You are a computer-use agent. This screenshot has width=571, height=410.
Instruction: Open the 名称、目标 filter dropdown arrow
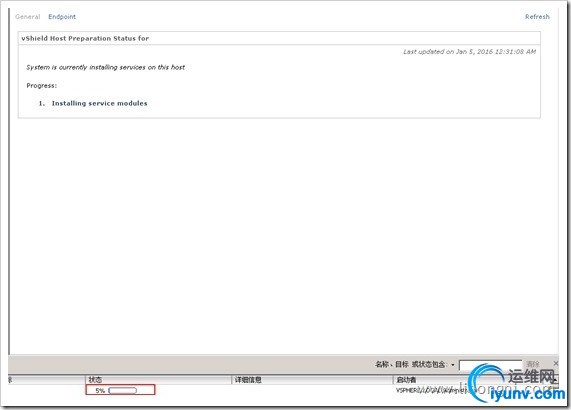point(453,364)
